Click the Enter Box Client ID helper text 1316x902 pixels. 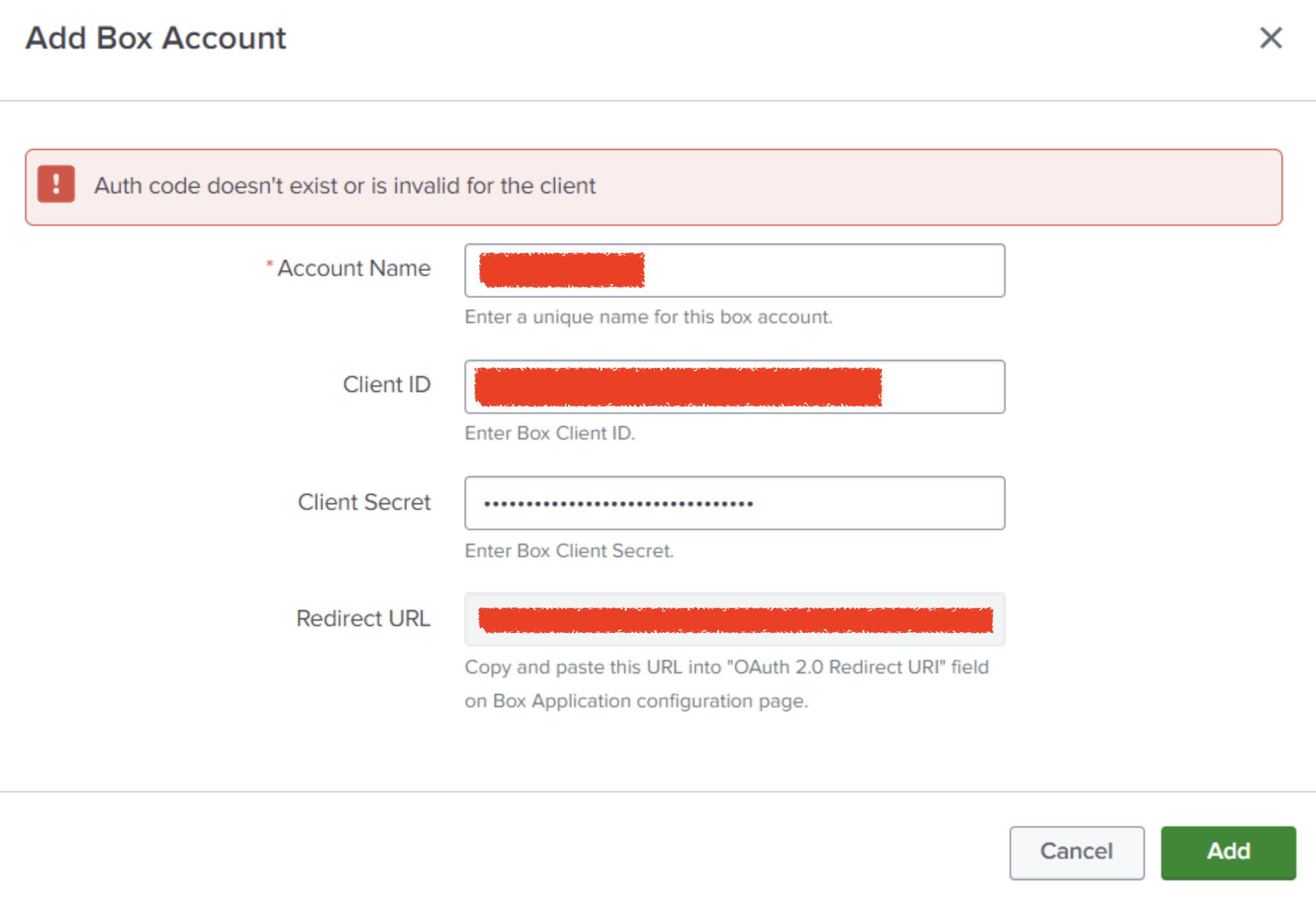[549, 433]
